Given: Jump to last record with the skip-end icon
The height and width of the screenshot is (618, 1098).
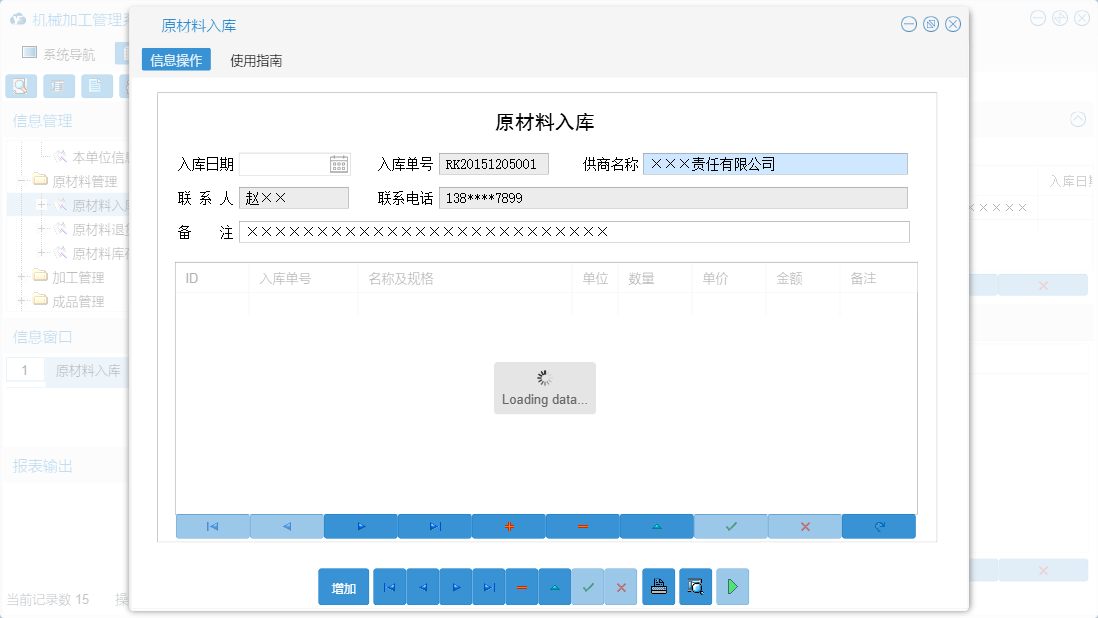Looking at the screenshot, I should point(435,526).
